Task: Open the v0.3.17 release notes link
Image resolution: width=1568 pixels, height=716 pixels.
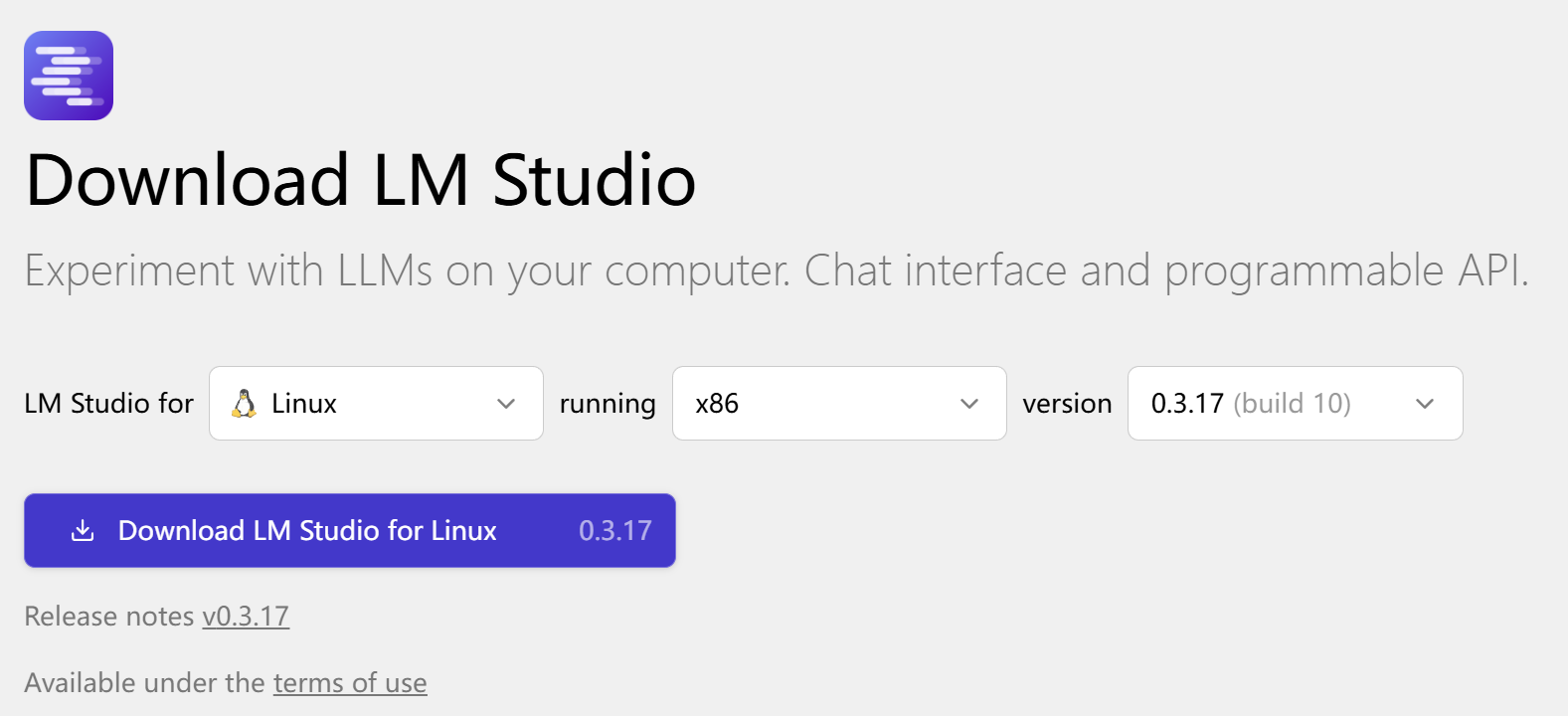Action: point(246,617)
